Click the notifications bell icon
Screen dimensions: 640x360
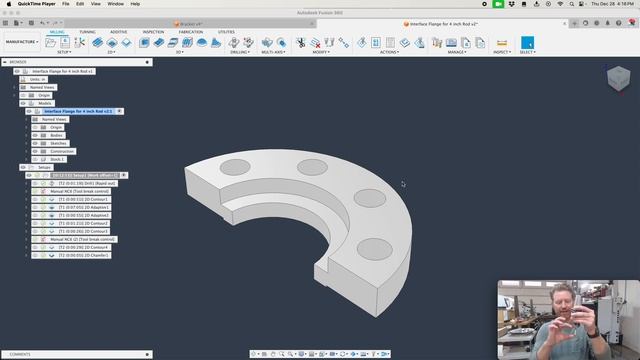click(607, 23)
